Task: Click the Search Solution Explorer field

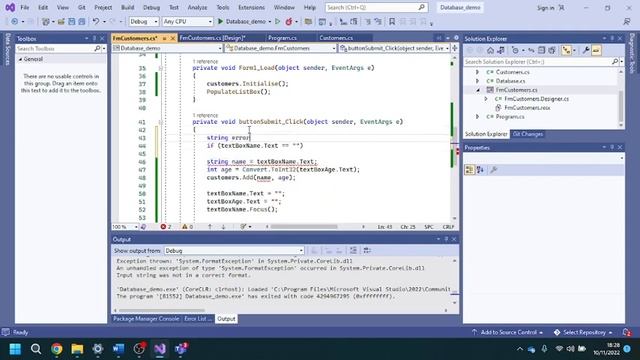Action: pos(538,62)
